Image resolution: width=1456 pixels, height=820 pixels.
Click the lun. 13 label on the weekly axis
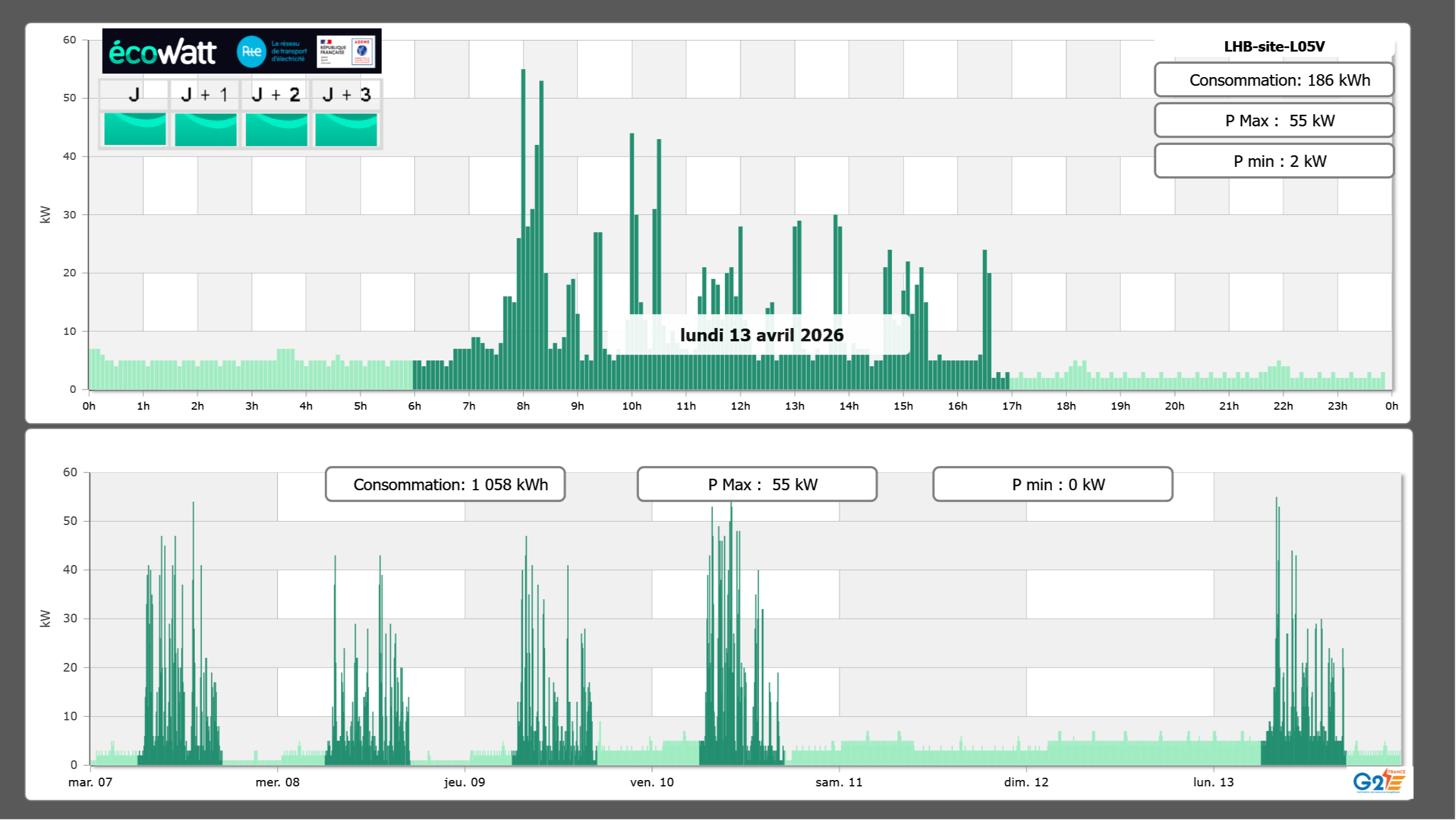(x=1213, y=782)
